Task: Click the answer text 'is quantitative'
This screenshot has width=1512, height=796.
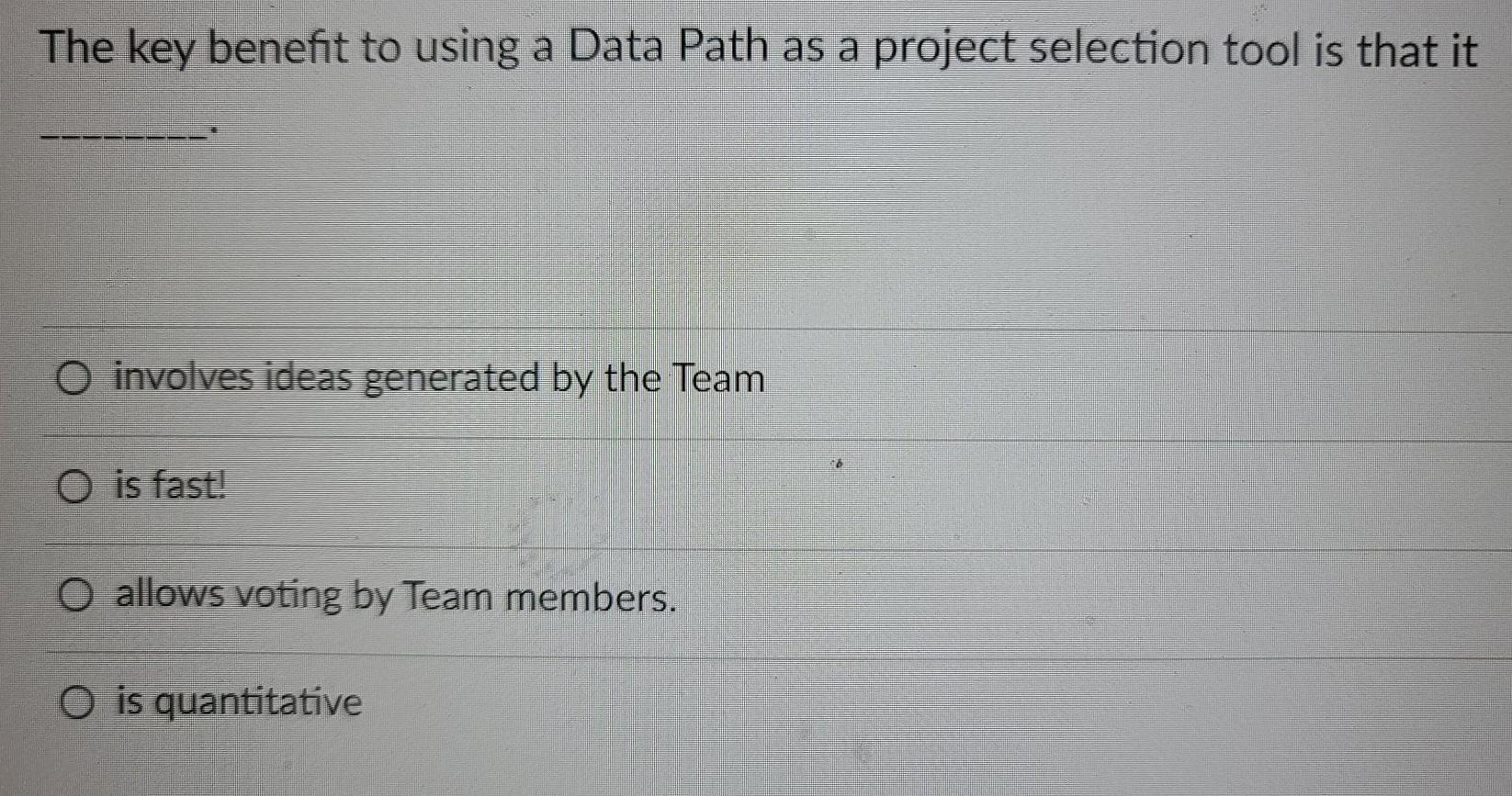Action: (x=237, y=702)
